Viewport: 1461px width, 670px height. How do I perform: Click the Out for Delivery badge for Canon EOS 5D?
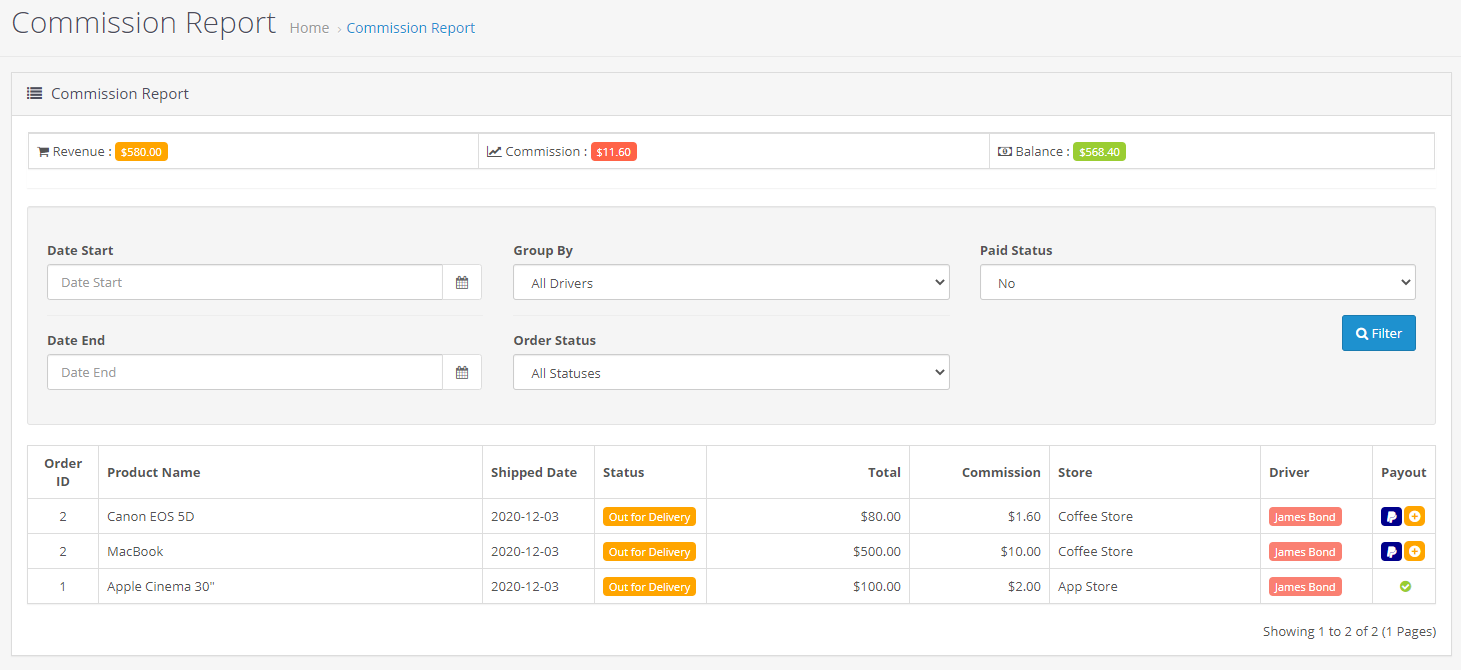coord(649,517)
